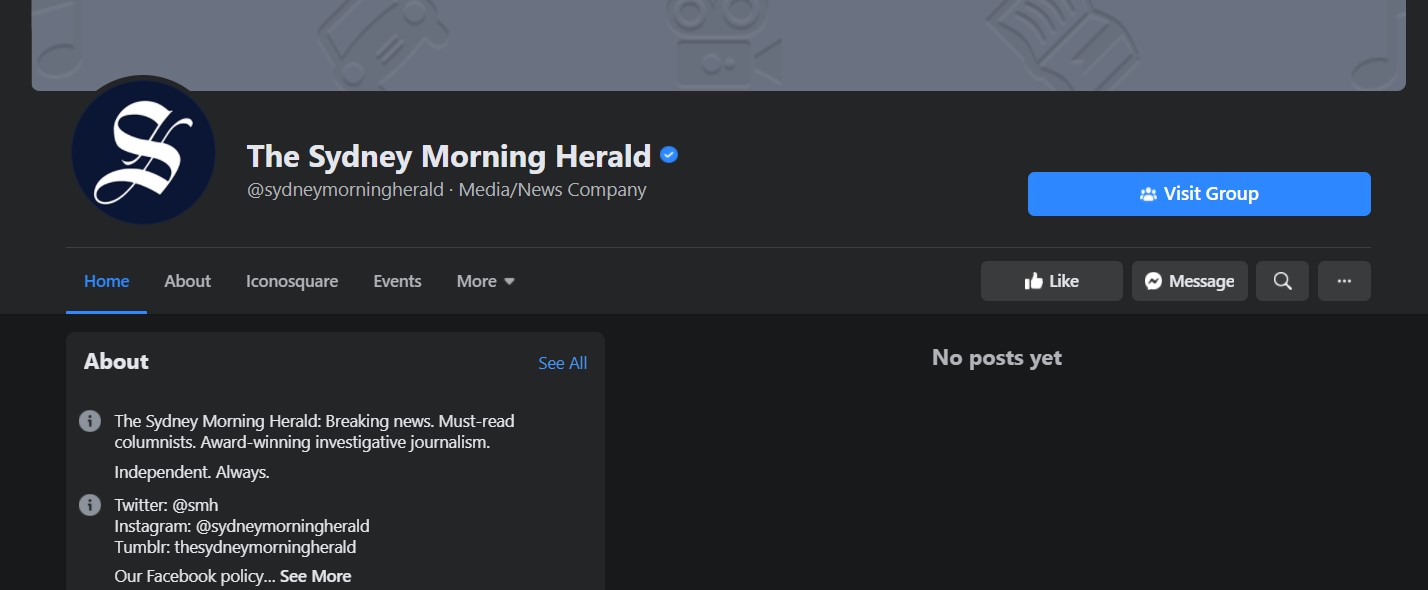
Task: Click the blue verified badge icon
Action: (x=670, y=155)
